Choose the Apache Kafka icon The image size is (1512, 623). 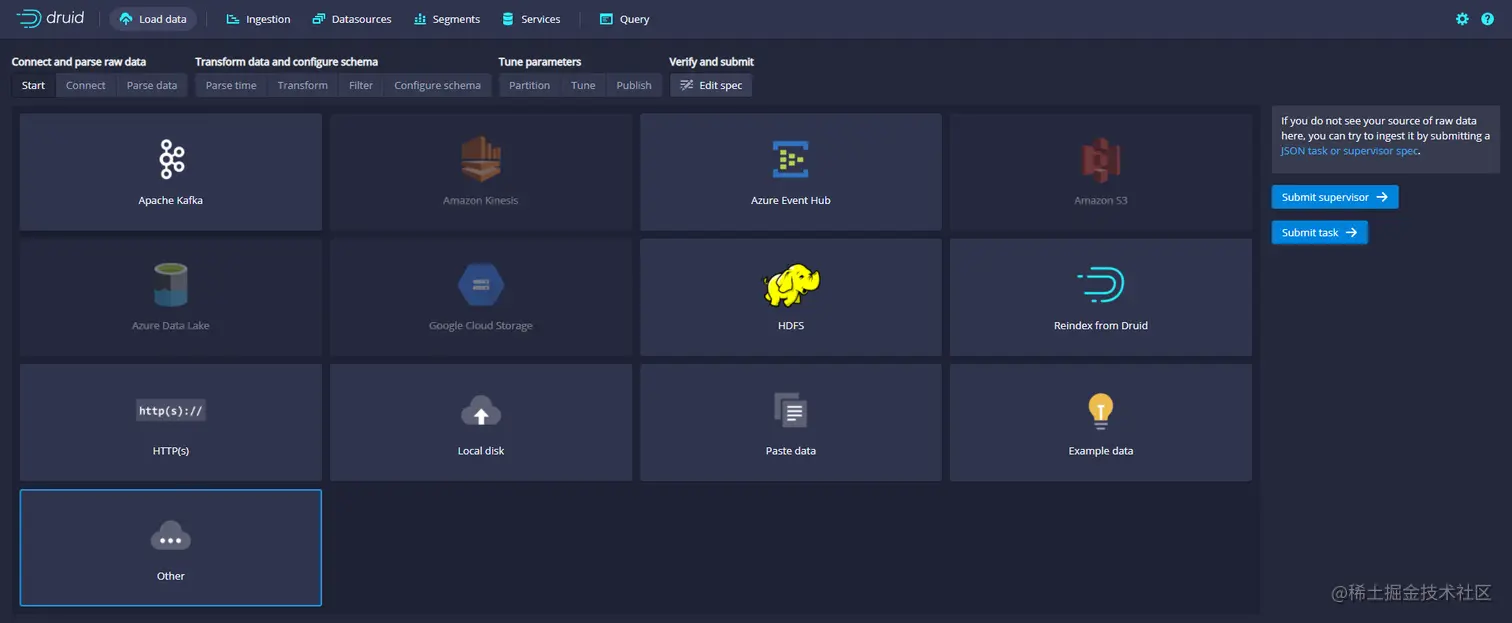[x=171, y=159]
